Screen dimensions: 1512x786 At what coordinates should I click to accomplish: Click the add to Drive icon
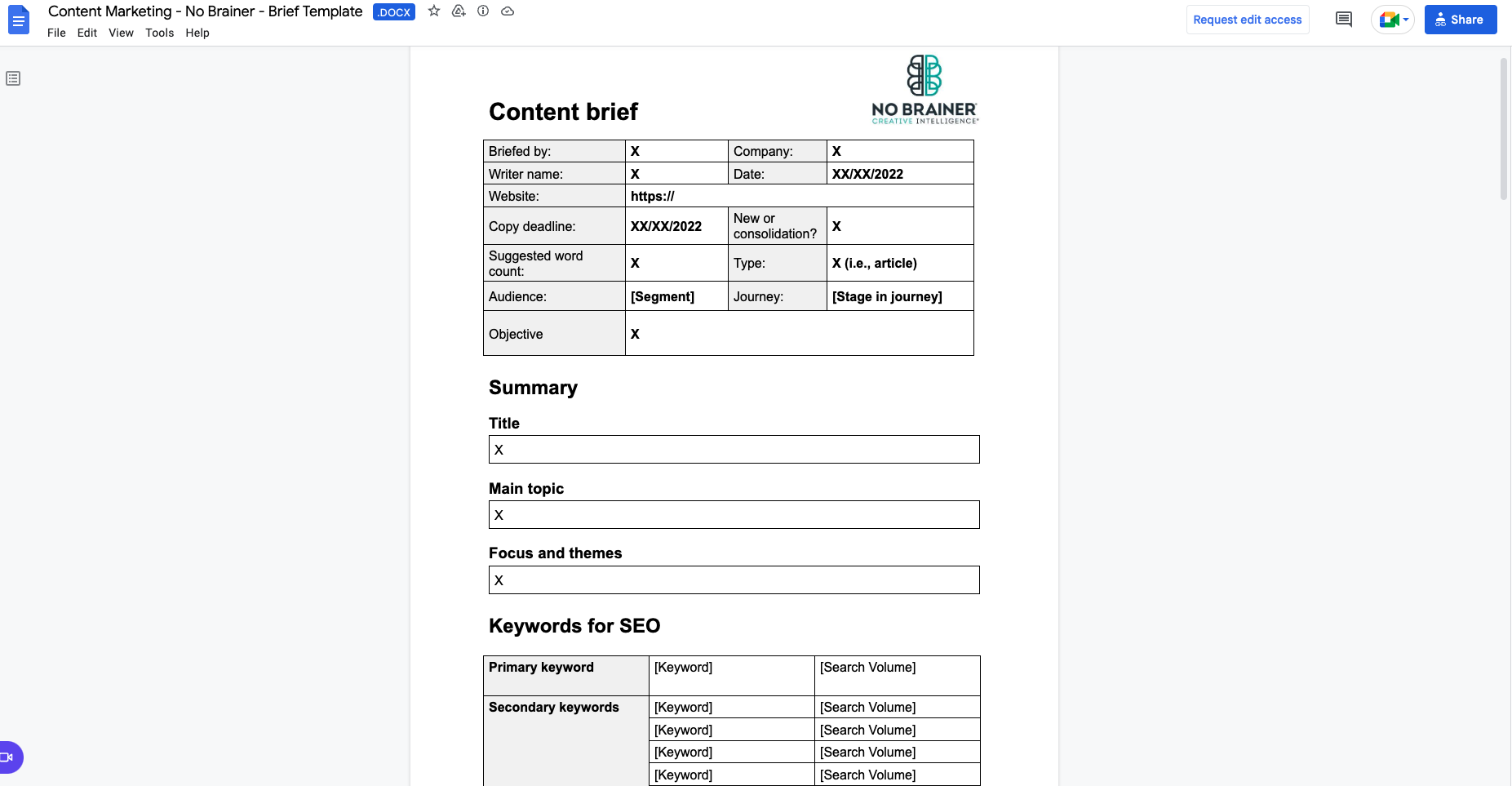459,11
